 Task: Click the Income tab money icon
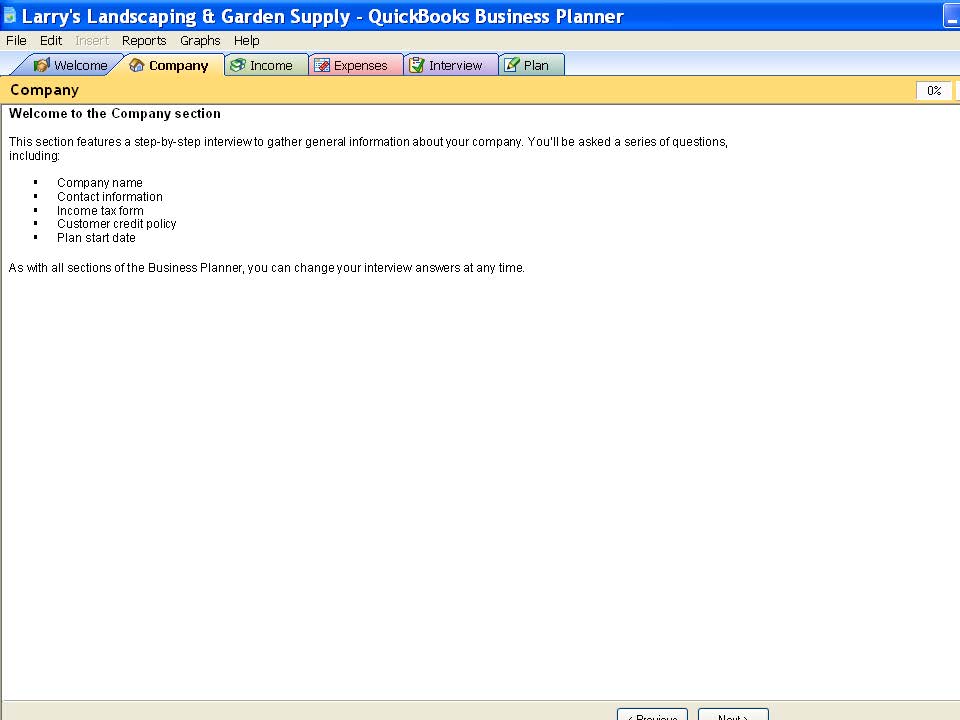(x=238, y=65)
